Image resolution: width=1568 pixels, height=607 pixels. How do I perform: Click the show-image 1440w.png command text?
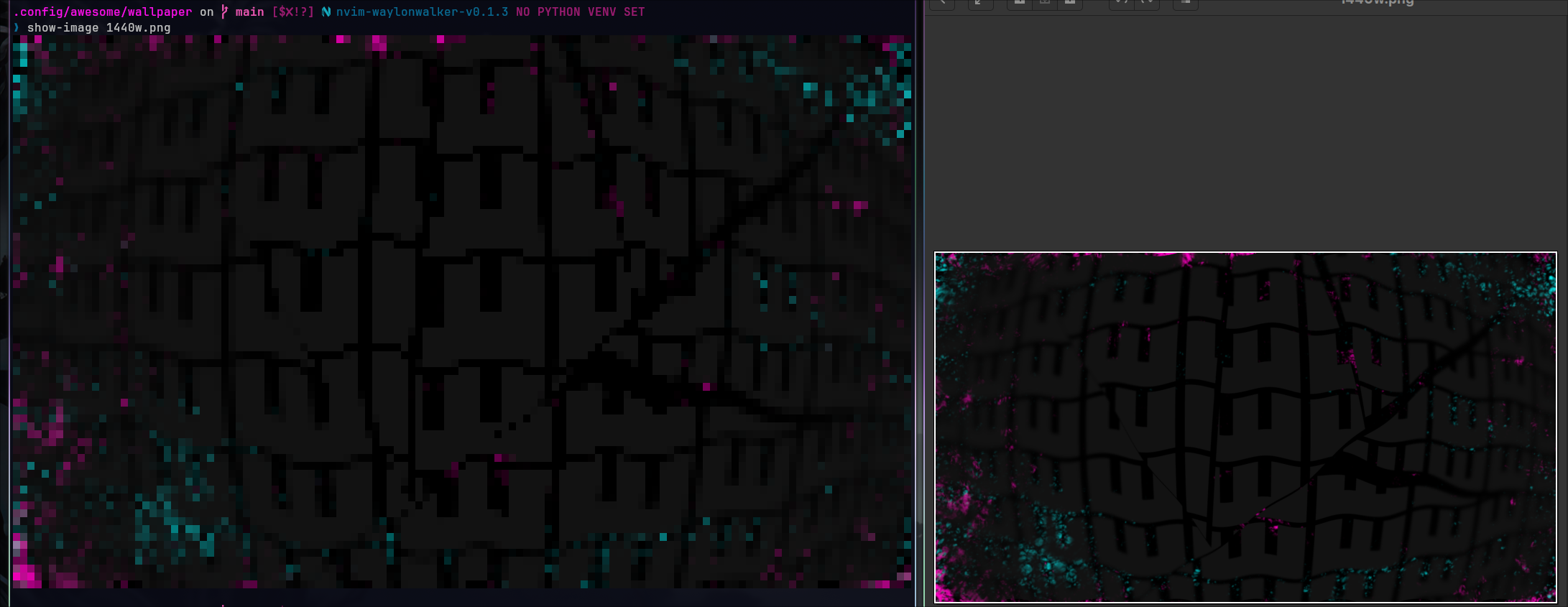point(98,28)
